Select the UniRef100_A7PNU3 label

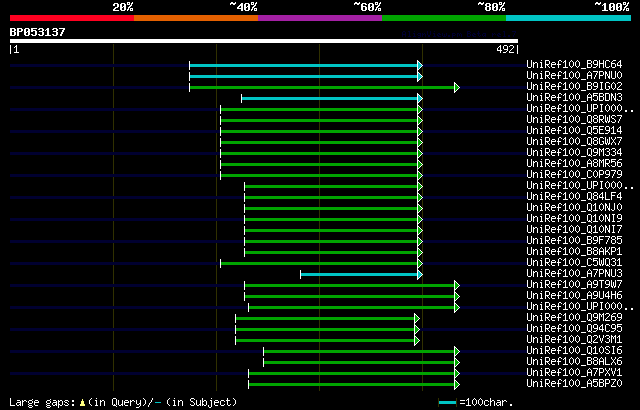pos(574,274)
